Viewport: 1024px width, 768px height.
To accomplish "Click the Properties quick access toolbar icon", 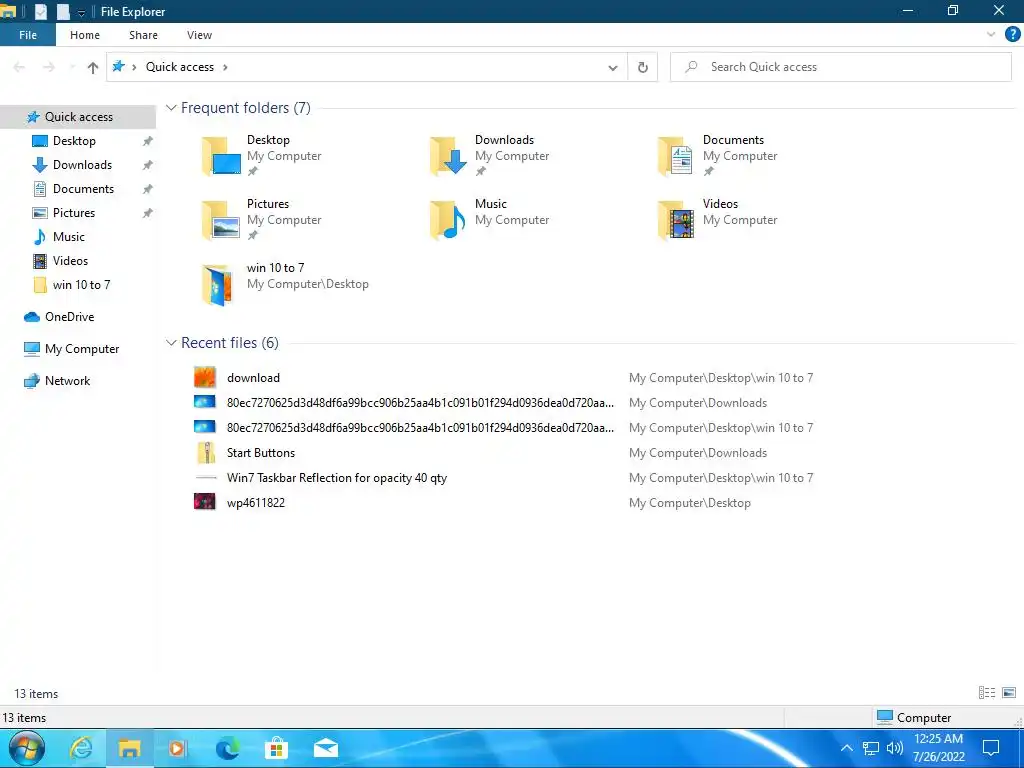I will (41, 12).
